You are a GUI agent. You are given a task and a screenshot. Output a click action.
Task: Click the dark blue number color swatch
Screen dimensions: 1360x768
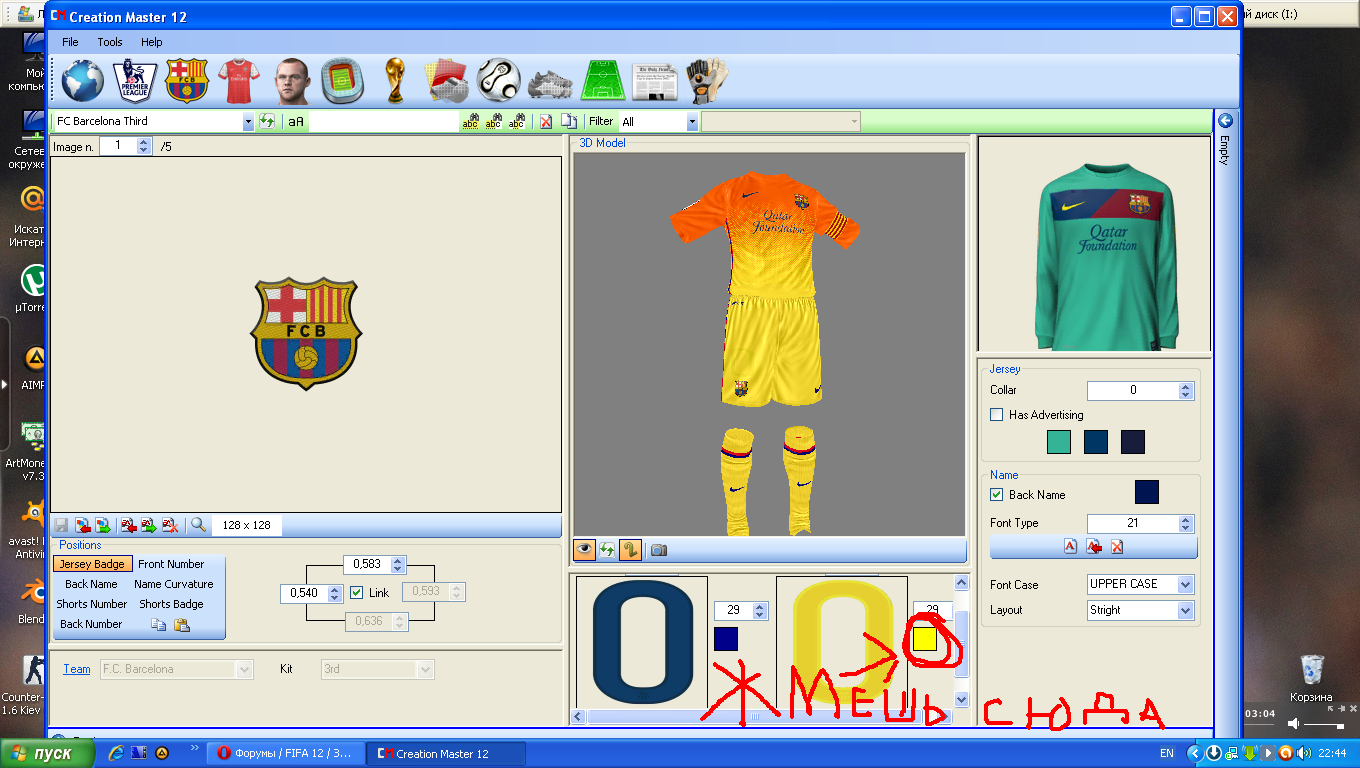[726, 638]
